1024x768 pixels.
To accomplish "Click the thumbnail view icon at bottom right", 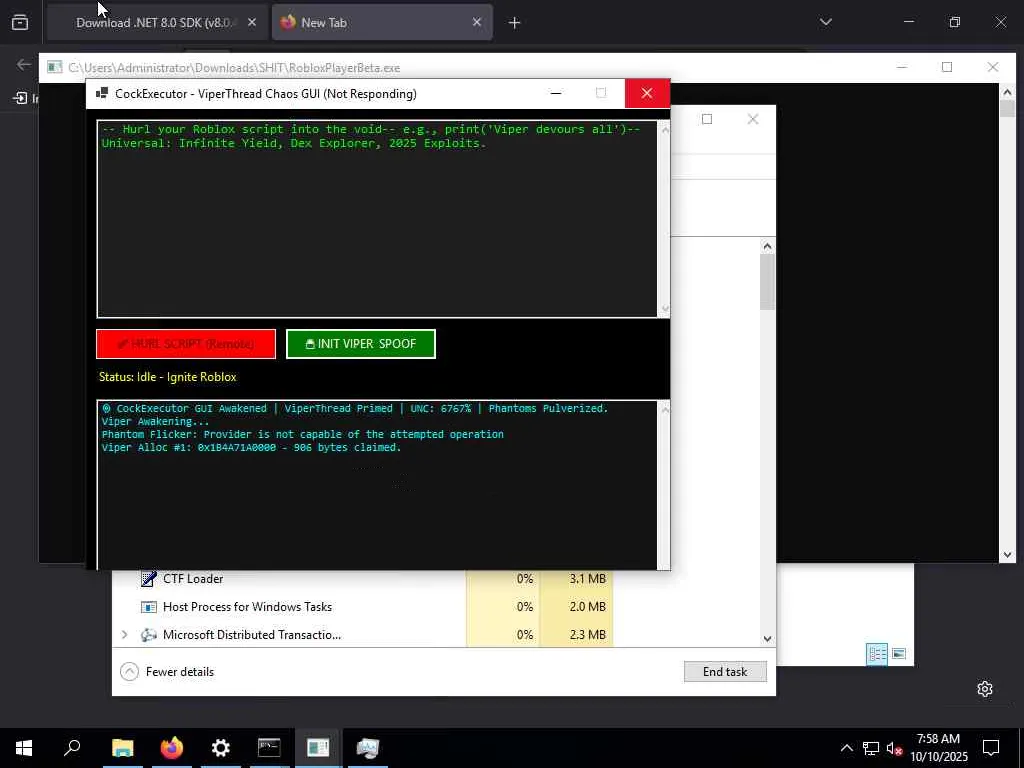I will tap(899, 653).
